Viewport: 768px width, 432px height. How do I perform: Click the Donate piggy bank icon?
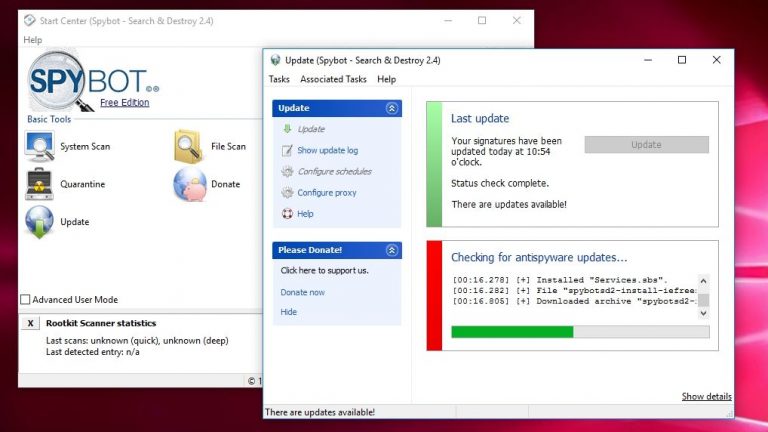190,184
